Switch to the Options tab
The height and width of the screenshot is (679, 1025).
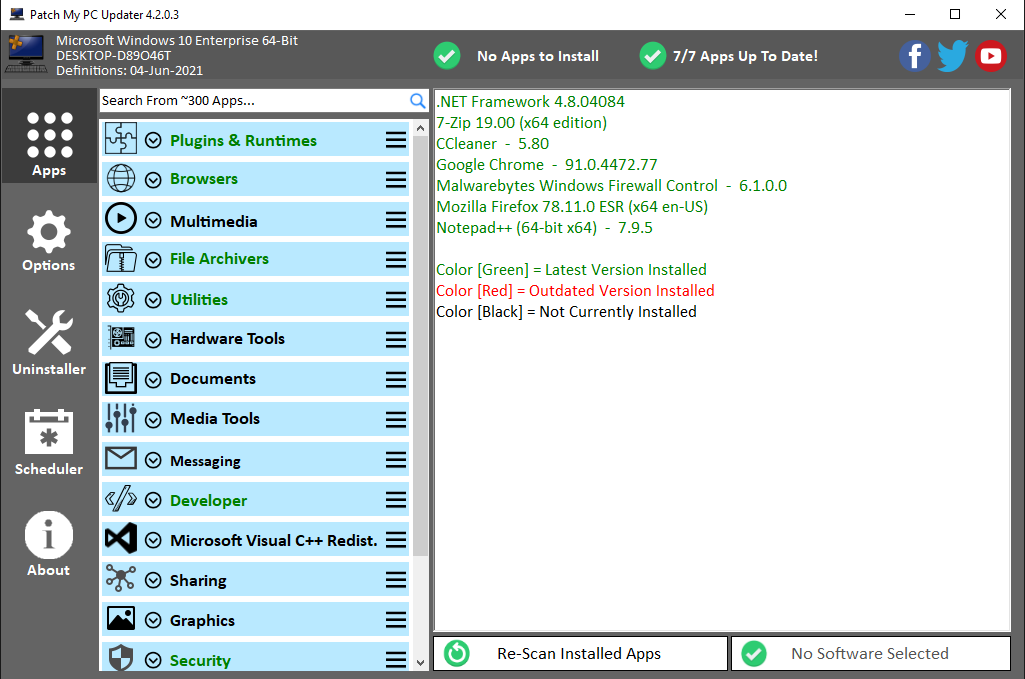[x=49, y=241]
